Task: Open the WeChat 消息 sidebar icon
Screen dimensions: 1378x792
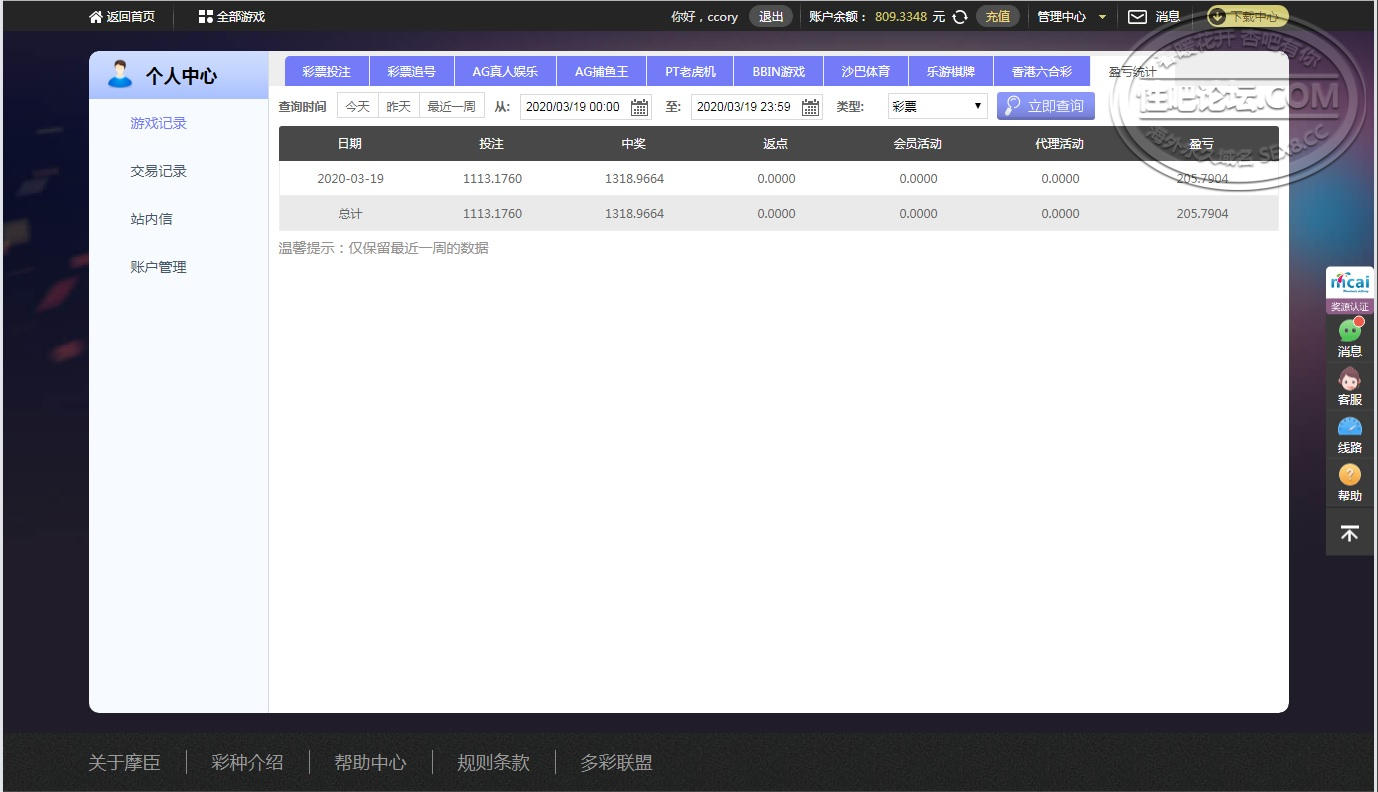Action: [x=1349, y=331]
